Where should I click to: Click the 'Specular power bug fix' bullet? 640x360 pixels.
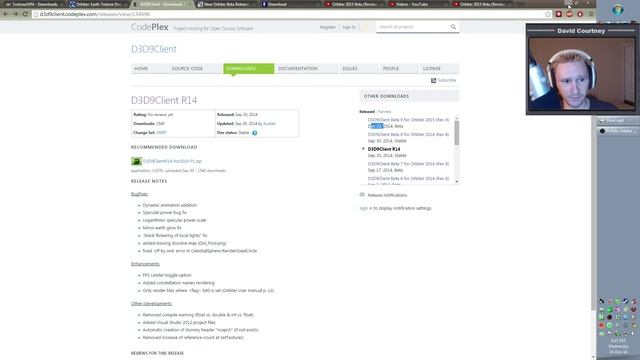tap(164, 213)
